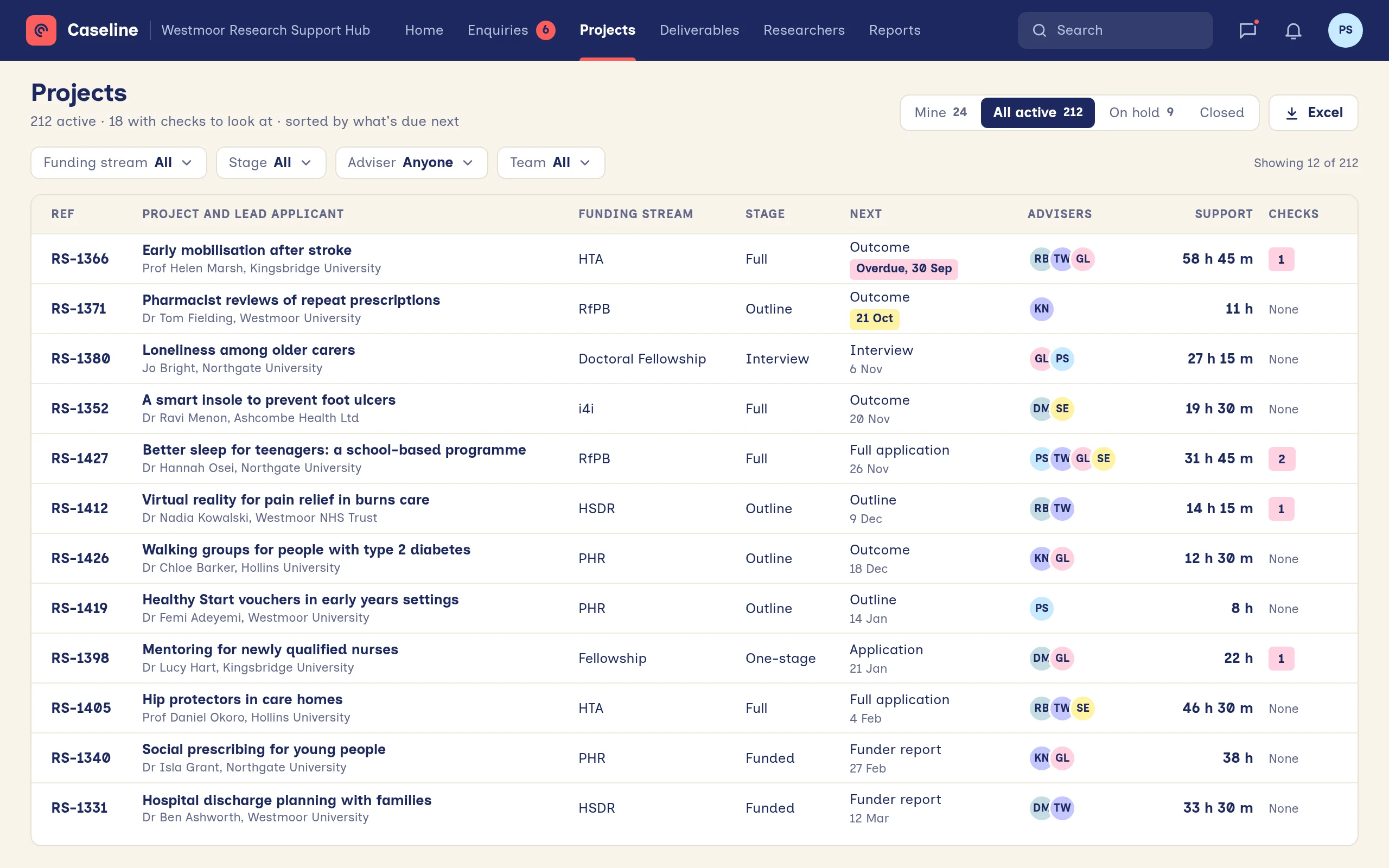Click the RS-1331 reference
Screen dimensions: 1389x868
click(x=79, y=808)
